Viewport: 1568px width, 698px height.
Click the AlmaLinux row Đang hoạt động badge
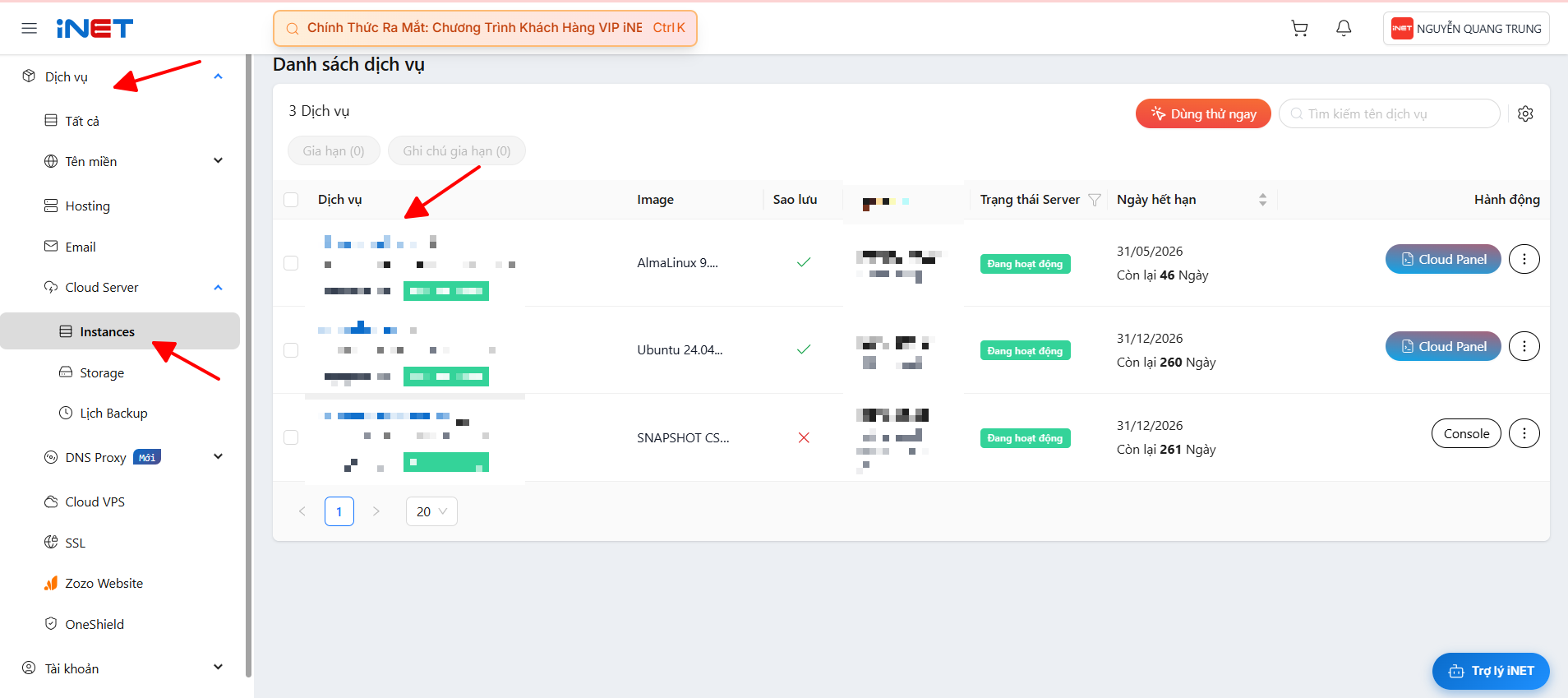coord(1026,264)
